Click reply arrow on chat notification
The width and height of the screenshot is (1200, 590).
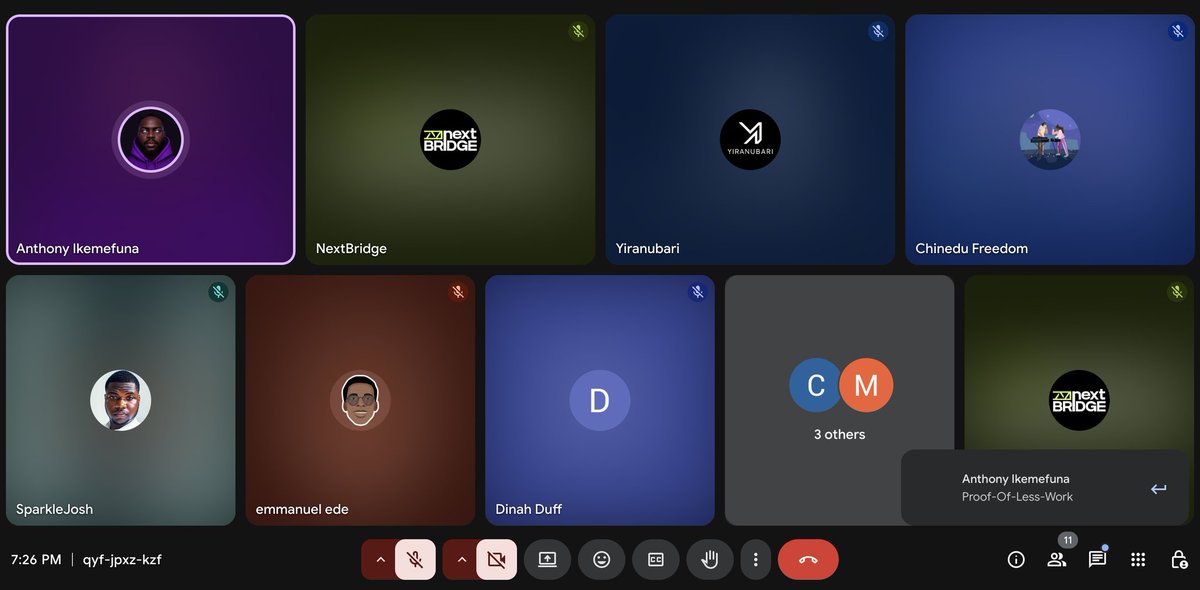(1158, 489)
